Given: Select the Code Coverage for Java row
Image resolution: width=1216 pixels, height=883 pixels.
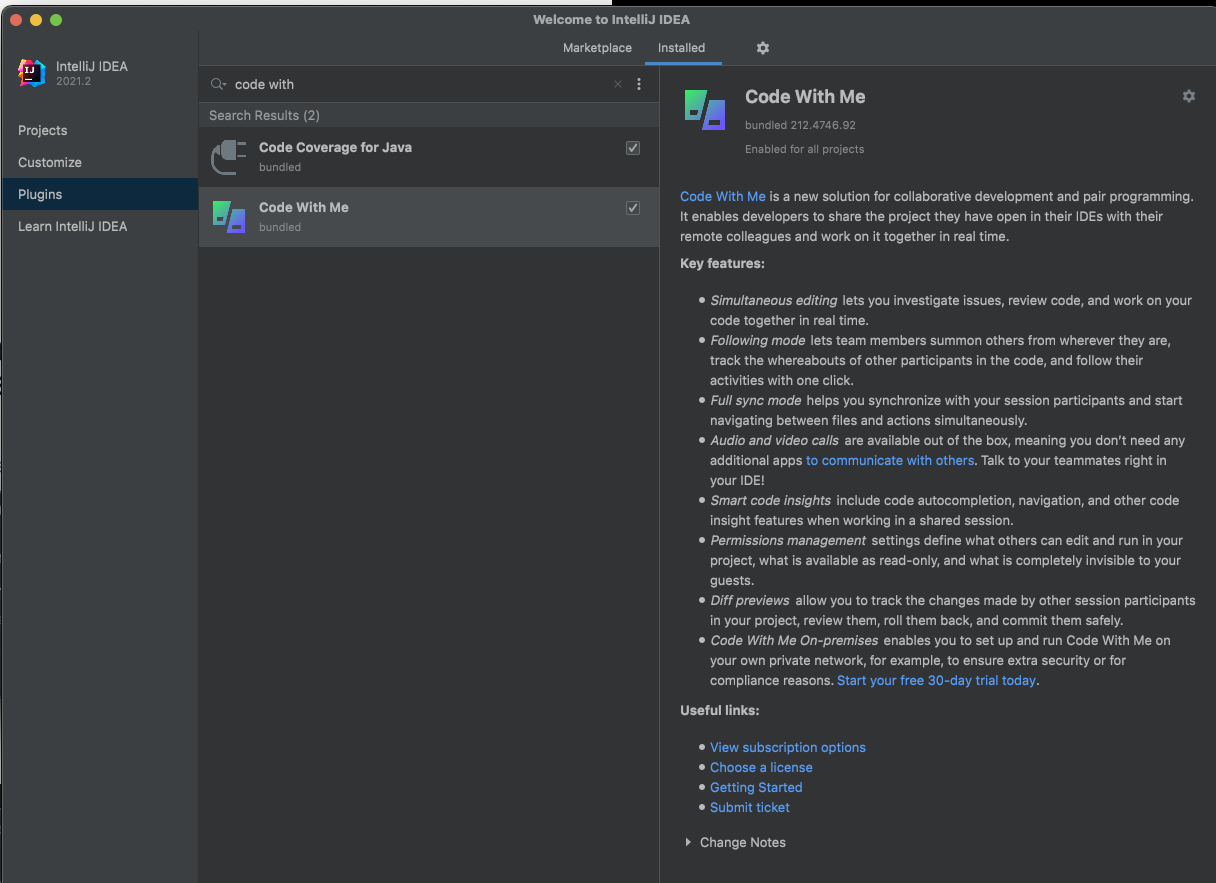Looking at the screenshot, I should point(429,157).
